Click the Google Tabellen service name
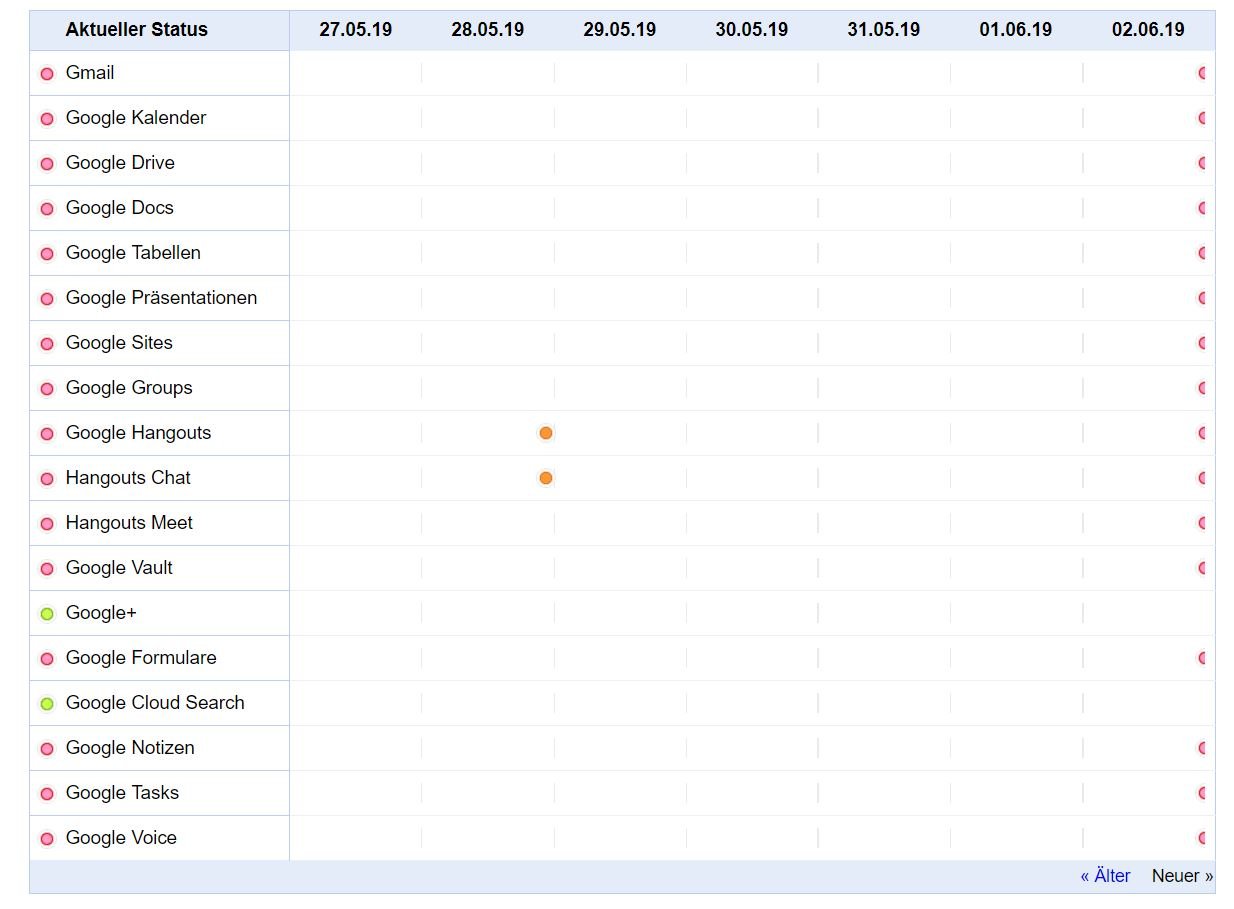Screen dimensions: 1234x909 (x=133, y=253)
